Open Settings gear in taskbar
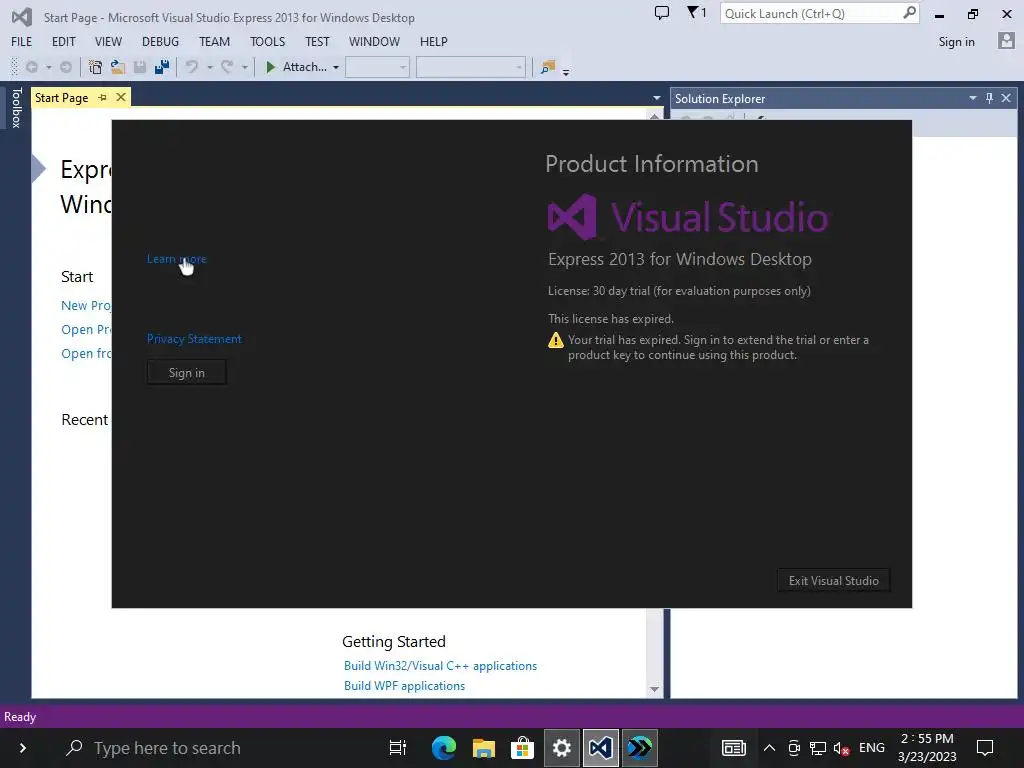 point(562,747)
